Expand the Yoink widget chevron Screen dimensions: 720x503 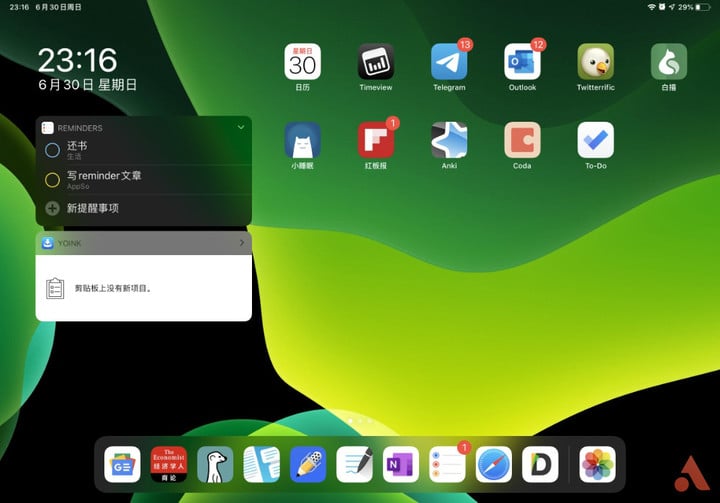(x=242, y=243)
